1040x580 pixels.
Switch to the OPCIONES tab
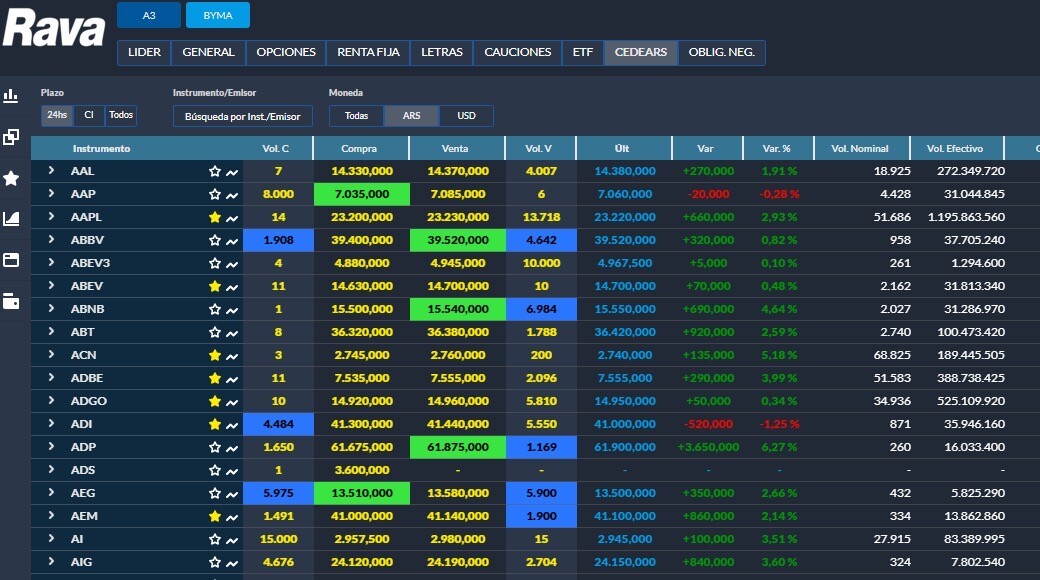tap(286, 52)
